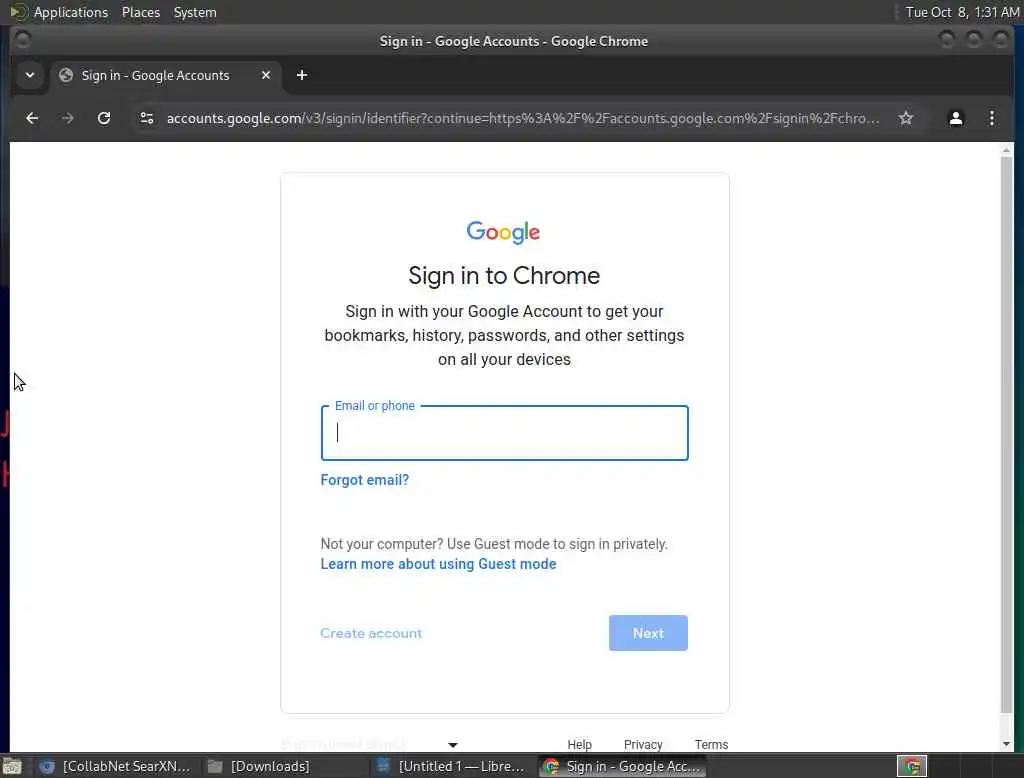Click the window menu button in title bar
1024x778 pixels.
[22, 41]
